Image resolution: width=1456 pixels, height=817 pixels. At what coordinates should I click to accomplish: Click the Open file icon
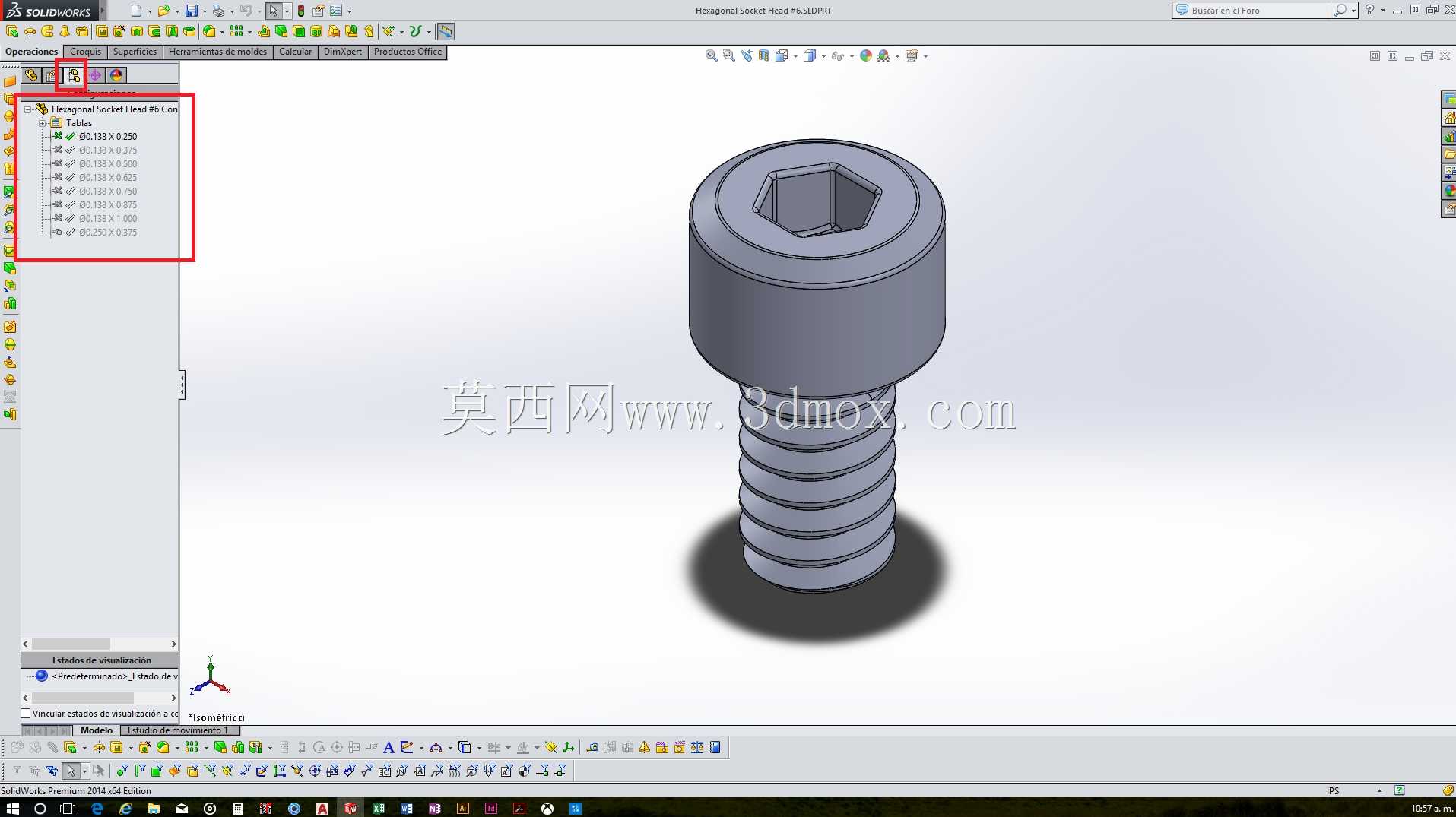coord(163,11)
